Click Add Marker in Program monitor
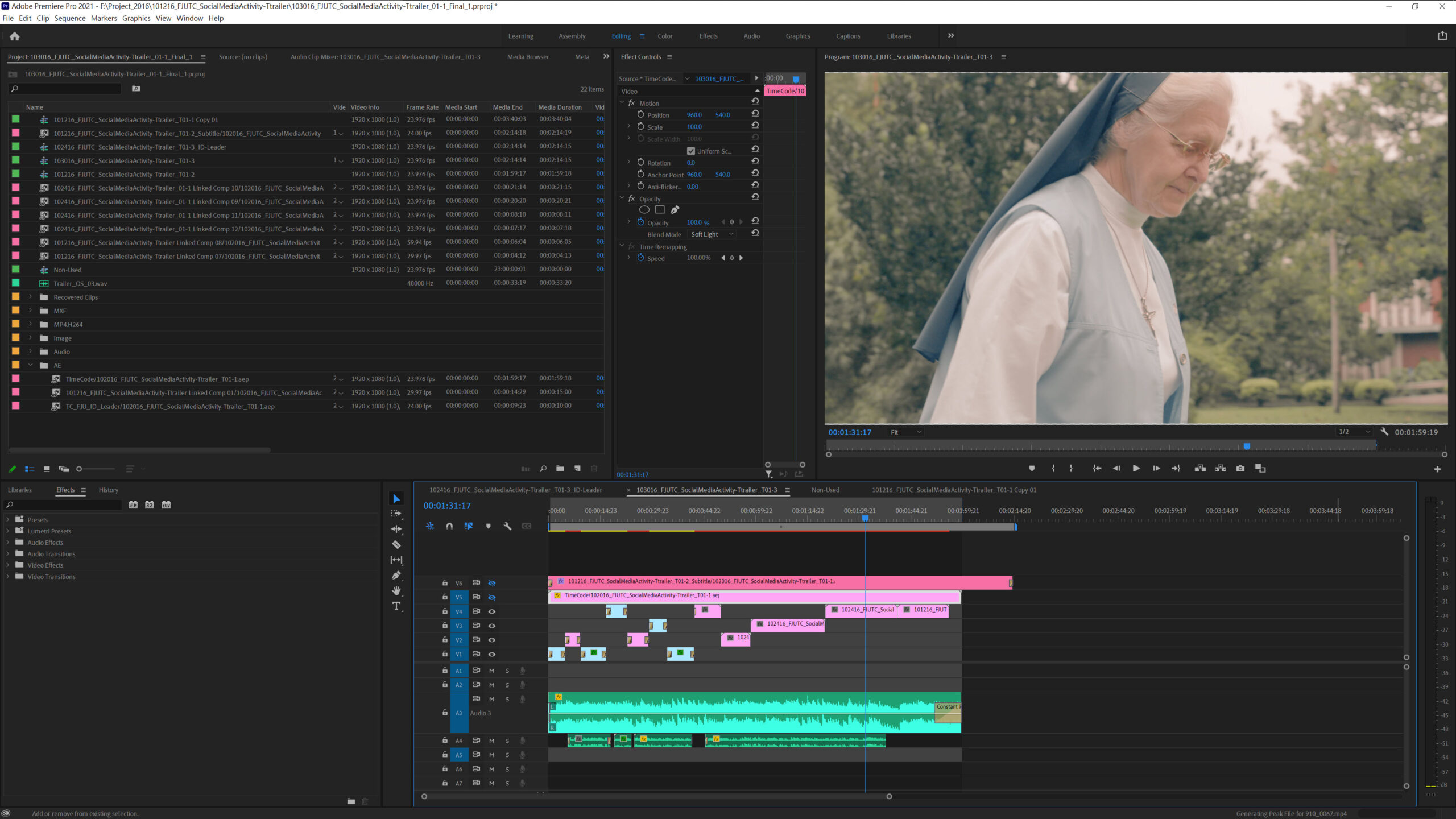Image resolution: width=1456 pixels, height=819 pixels. coord(1032,469)
